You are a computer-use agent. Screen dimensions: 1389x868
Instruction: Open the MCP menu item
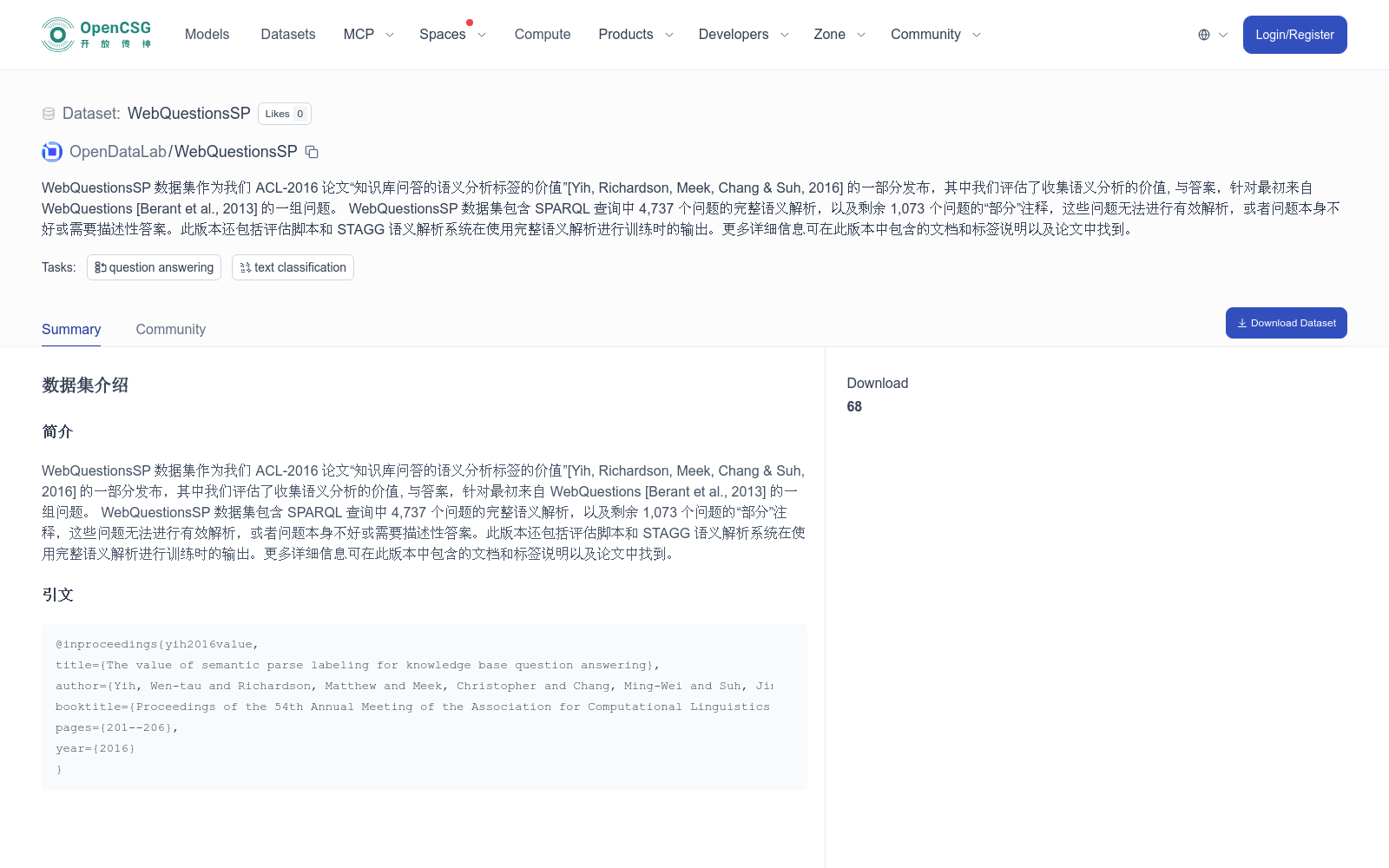coord(359,35)
